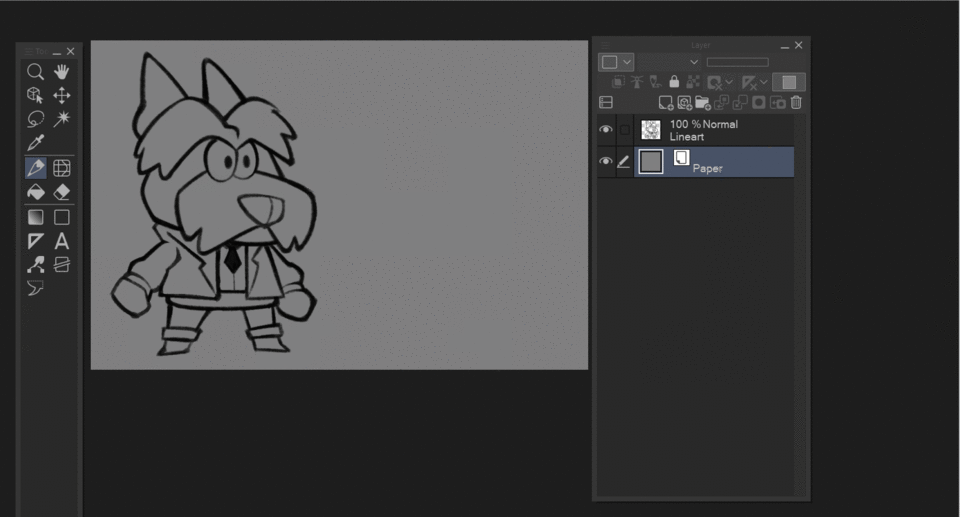This screenshot has width=960, height=517.
Task: Select the Lineart layer row
Action: [x=714, y=130]
